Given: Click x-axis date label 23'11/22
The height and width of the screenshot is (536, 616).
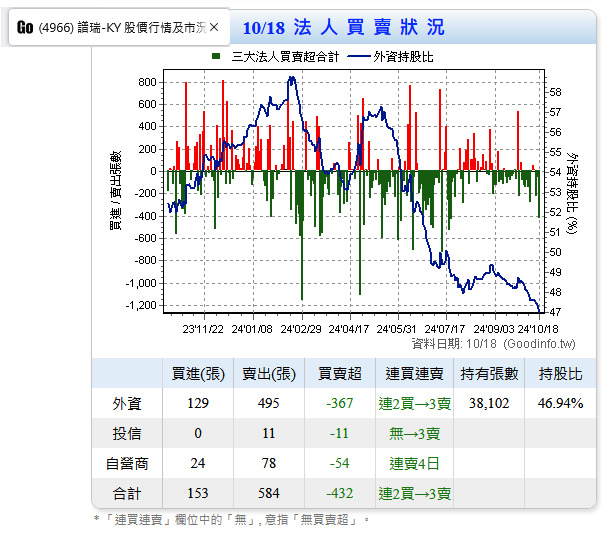Looking at the screenshot, I should pyautogui.click(x=203, y=329).
